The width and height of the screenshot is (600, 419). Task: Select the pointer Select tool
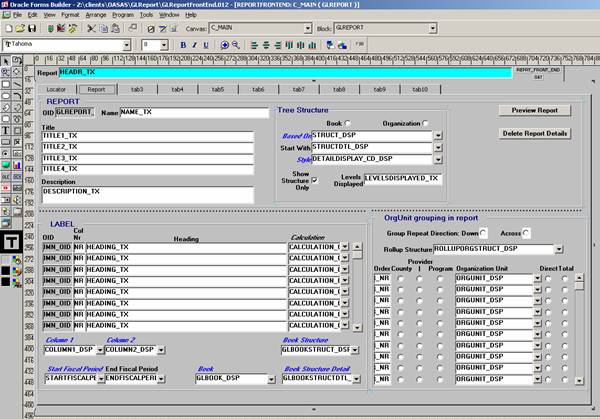pos(6,61)
